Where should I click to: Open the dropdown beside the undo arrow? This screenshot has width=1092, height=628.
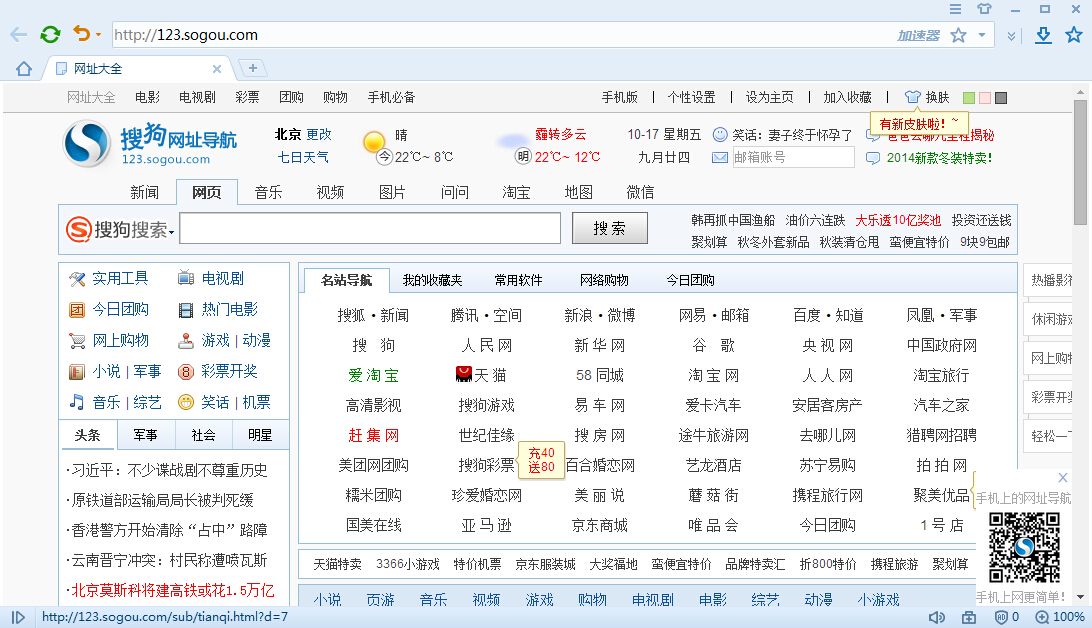click(x=98, y=35)
